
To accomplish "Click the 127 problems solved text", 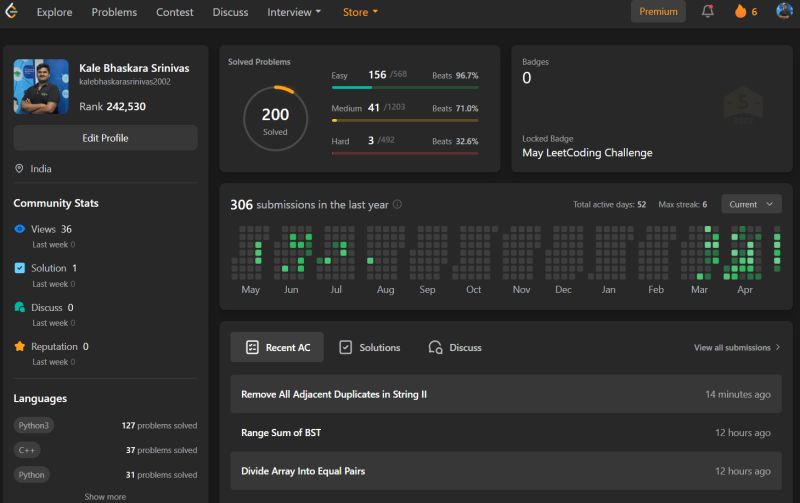I will pos(159,425).
